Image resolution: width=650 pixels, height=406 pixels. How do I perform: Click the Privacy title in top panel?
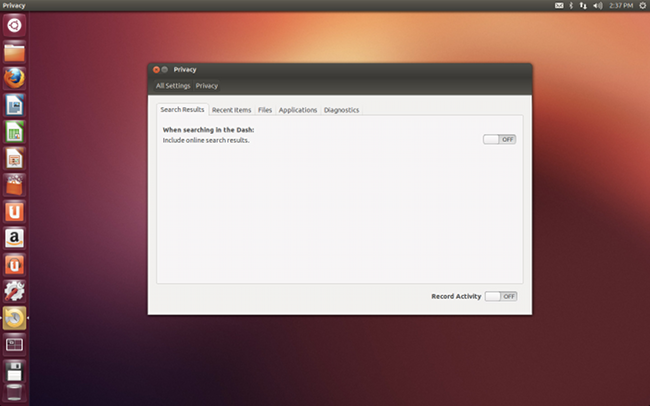[14, 5]
